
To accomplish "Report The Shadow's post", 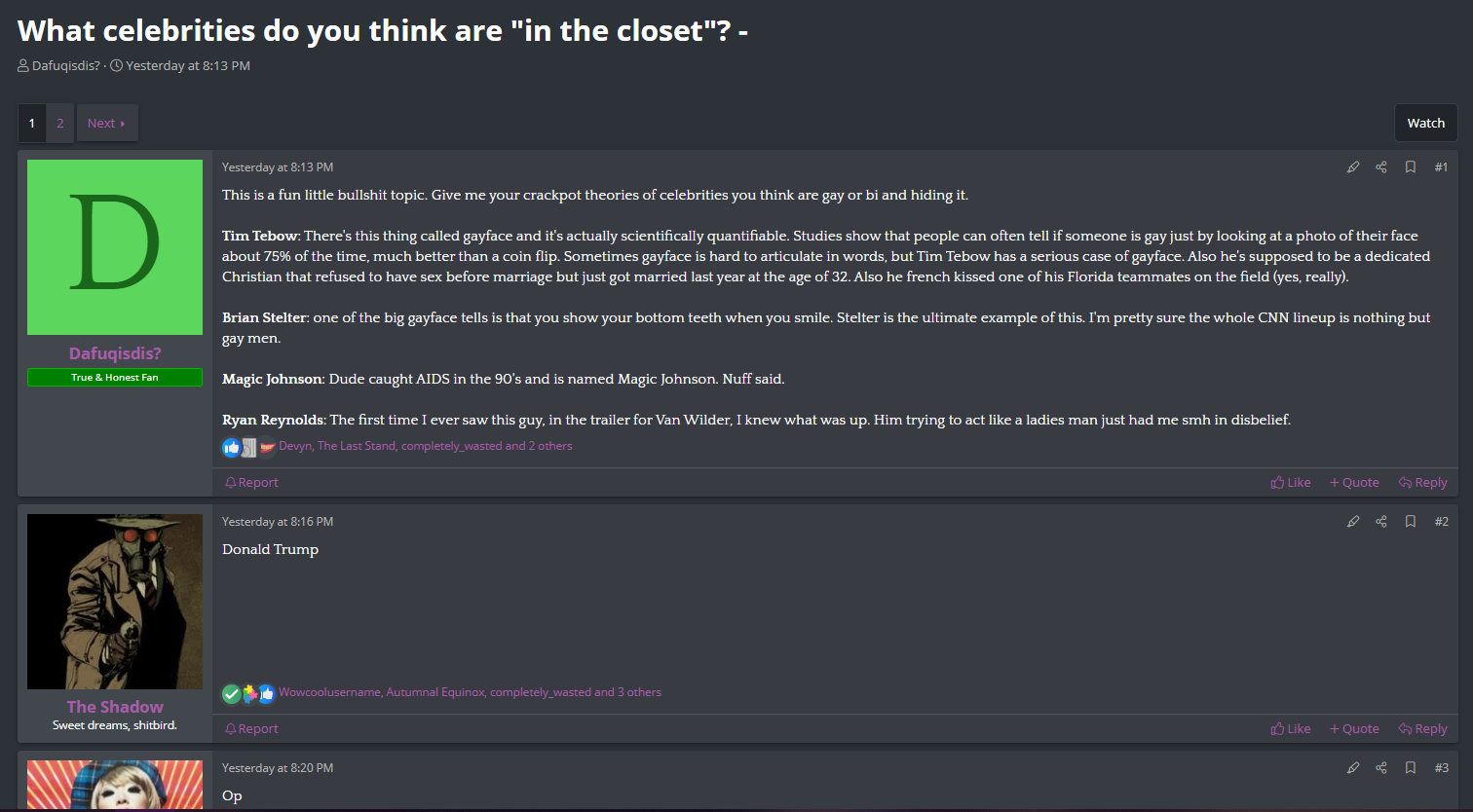I will [x=251, y=729].
